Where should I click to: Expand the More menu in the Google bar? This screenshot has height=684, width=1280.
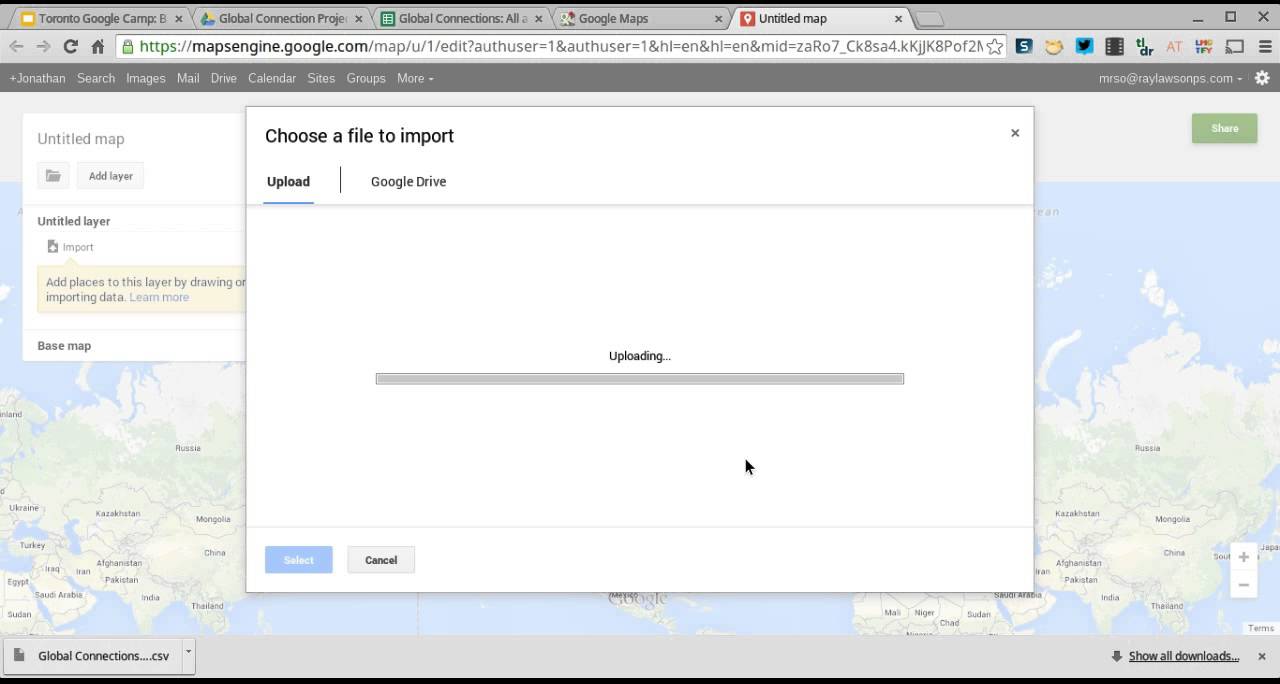[415, 78]
